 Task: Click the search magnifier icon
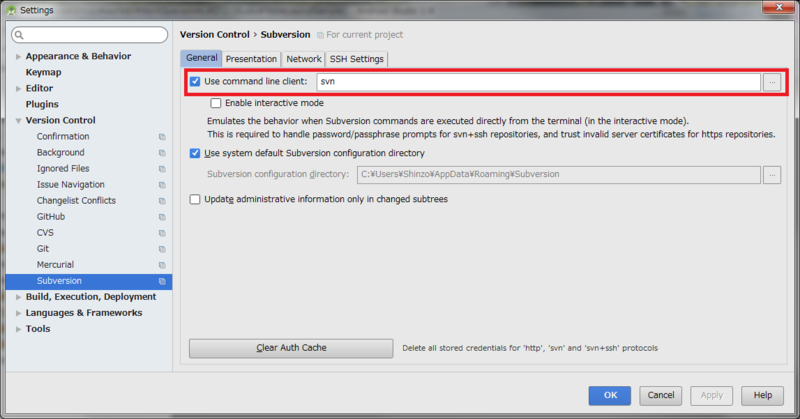pyautogui.click(x=19, y=35)
